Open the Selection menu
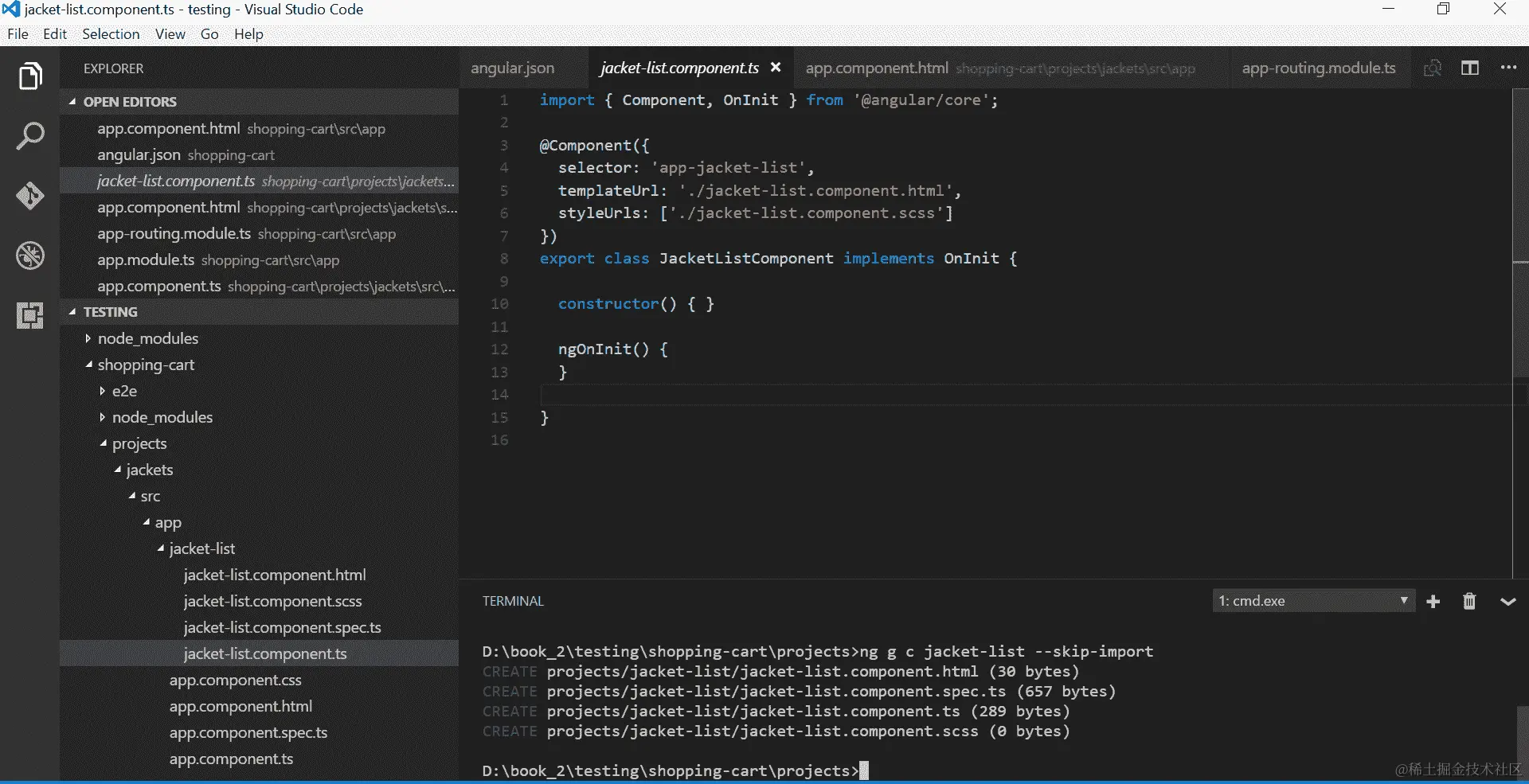 (x=111, y=33)
